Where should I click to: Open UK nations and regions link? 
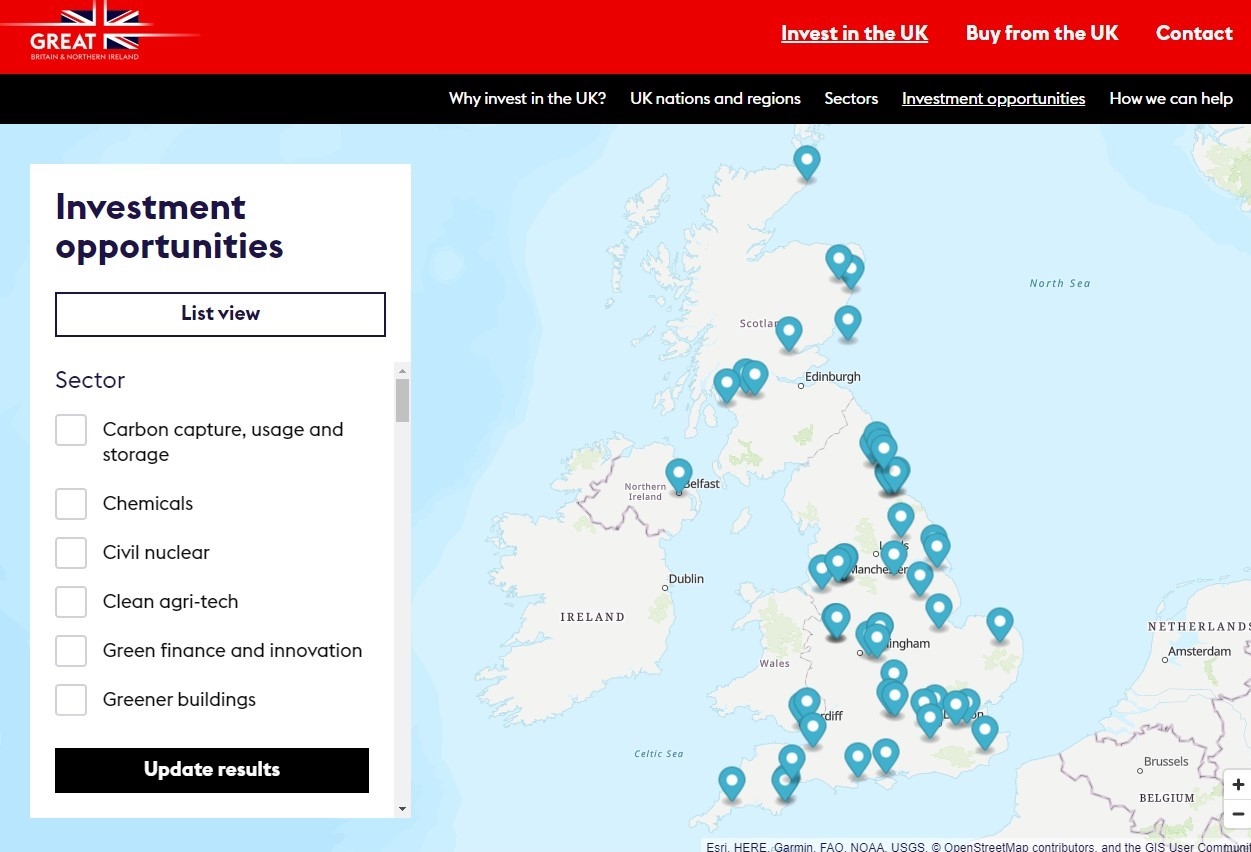715,99
